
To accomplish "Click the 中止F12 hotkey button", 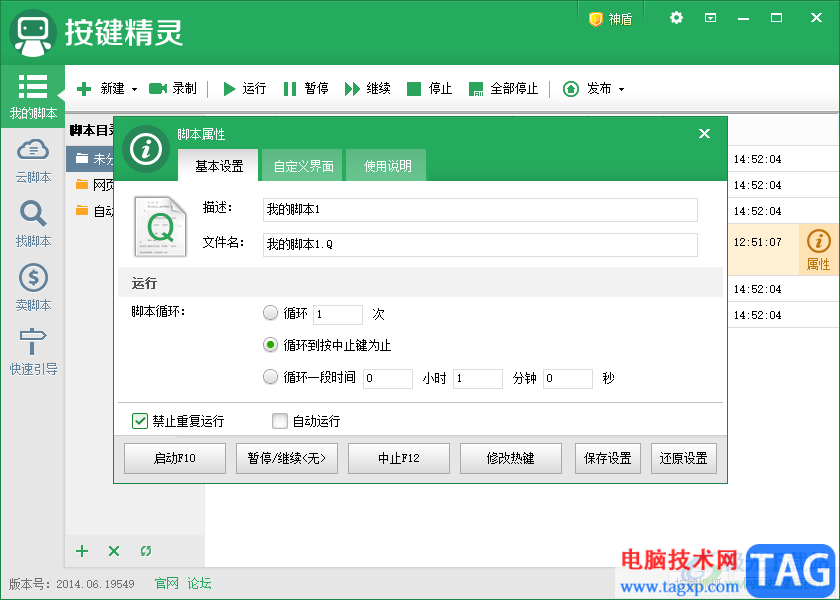I will 399,458.
